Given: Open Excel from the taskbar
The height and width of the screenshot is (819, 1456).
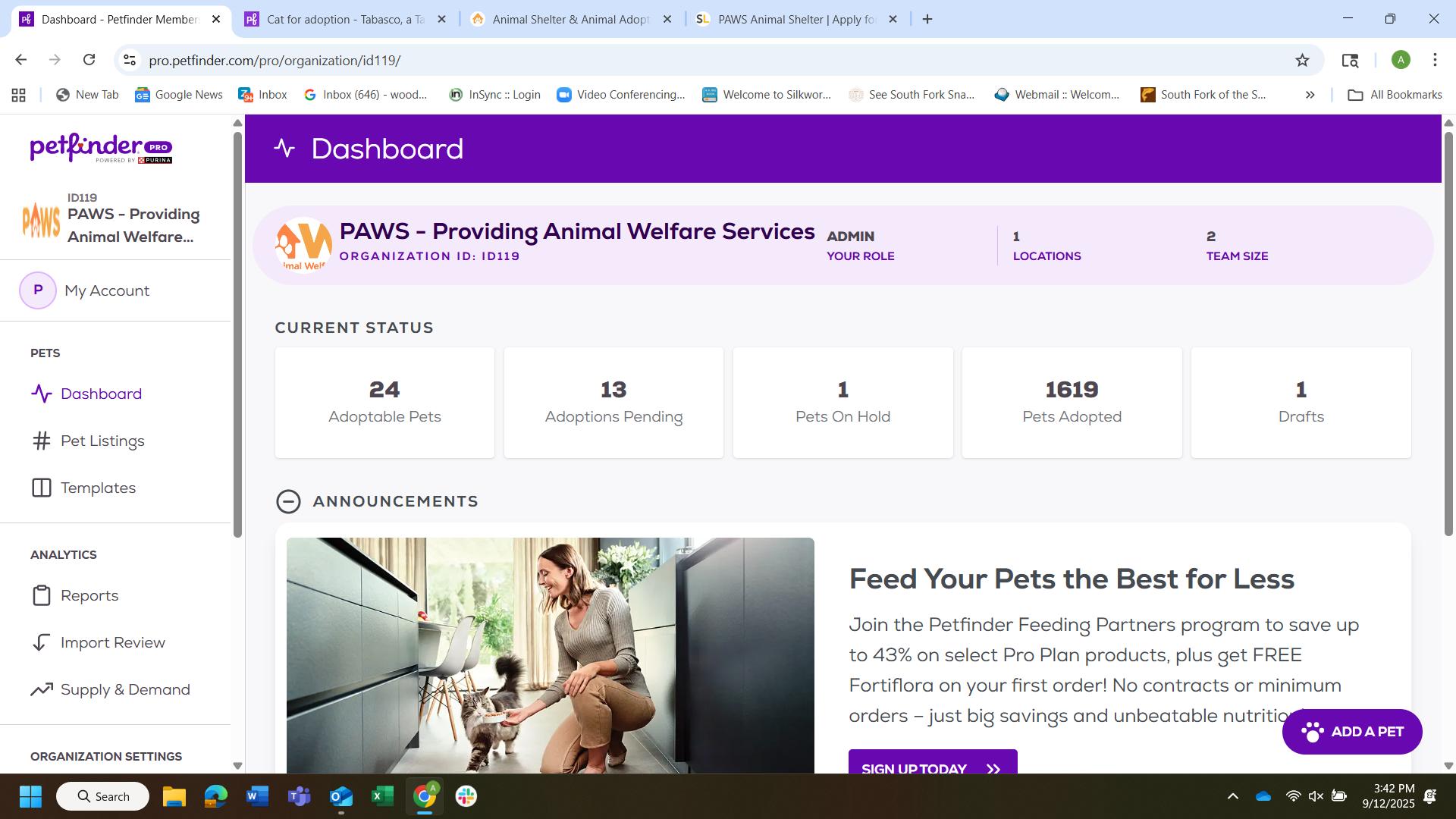Looking at the screenshot, I should (x=383, y=796).
